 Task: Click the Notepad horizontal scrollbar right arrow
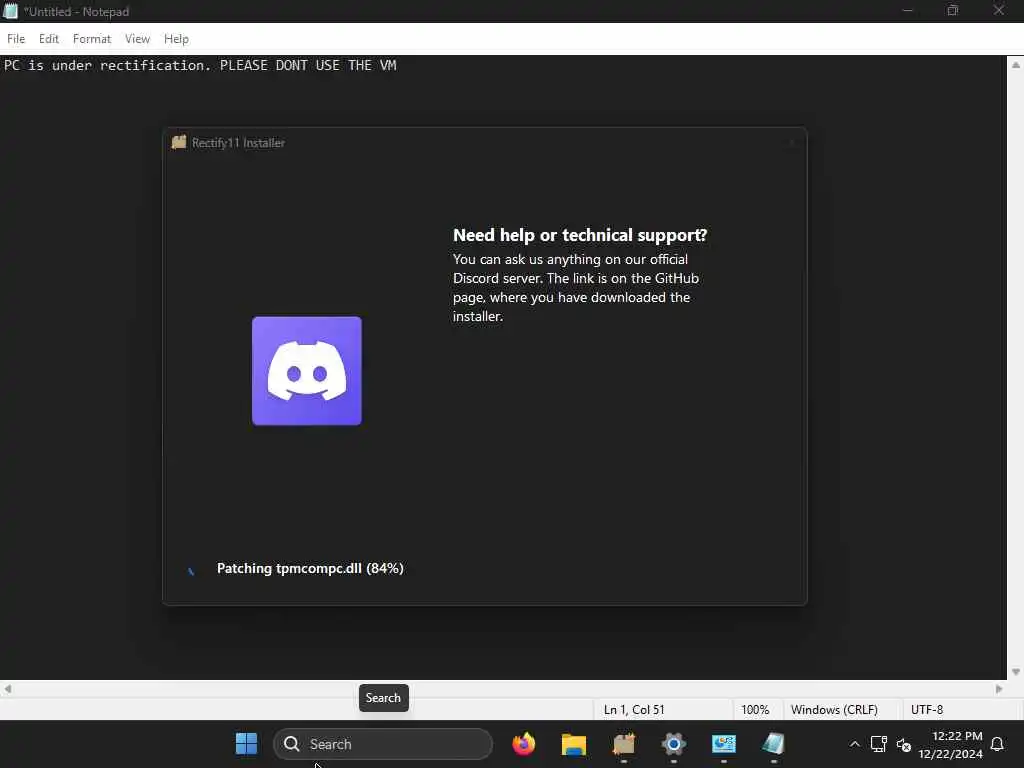[999, 688]
